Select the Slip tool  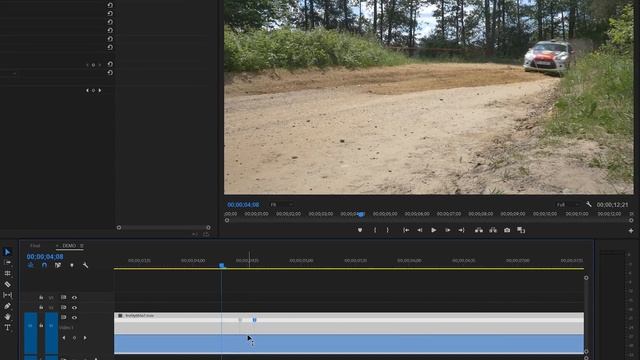tap(7, 295)
